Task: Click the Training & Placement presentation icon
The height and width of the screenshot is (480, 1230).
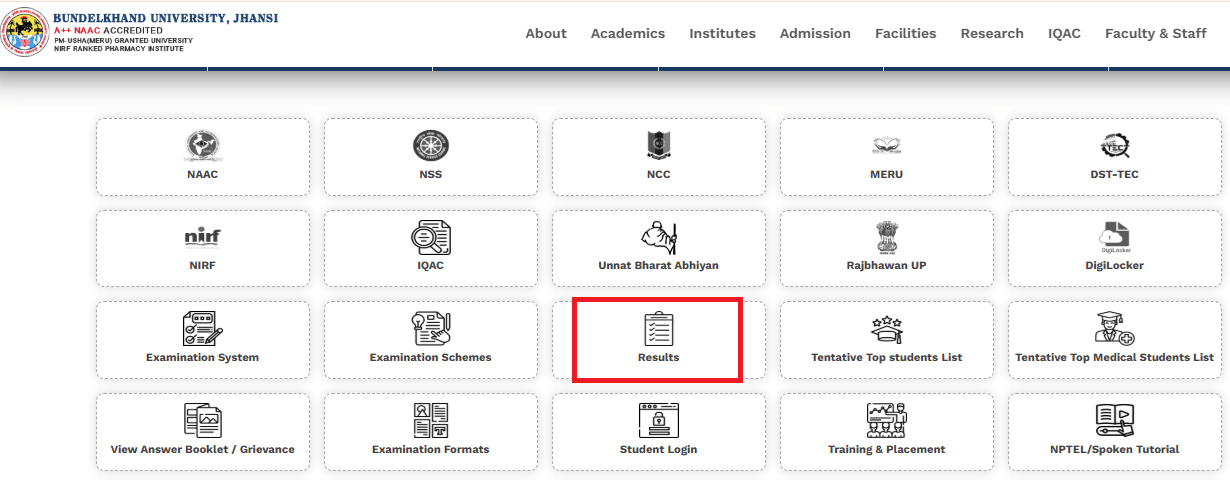Action: tap(887, 421)
